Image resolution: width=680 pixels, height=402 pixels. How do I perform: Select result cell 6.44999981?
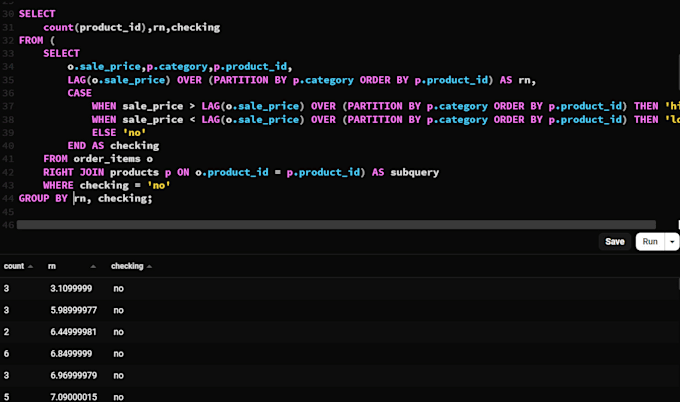(x=74, y=332)
